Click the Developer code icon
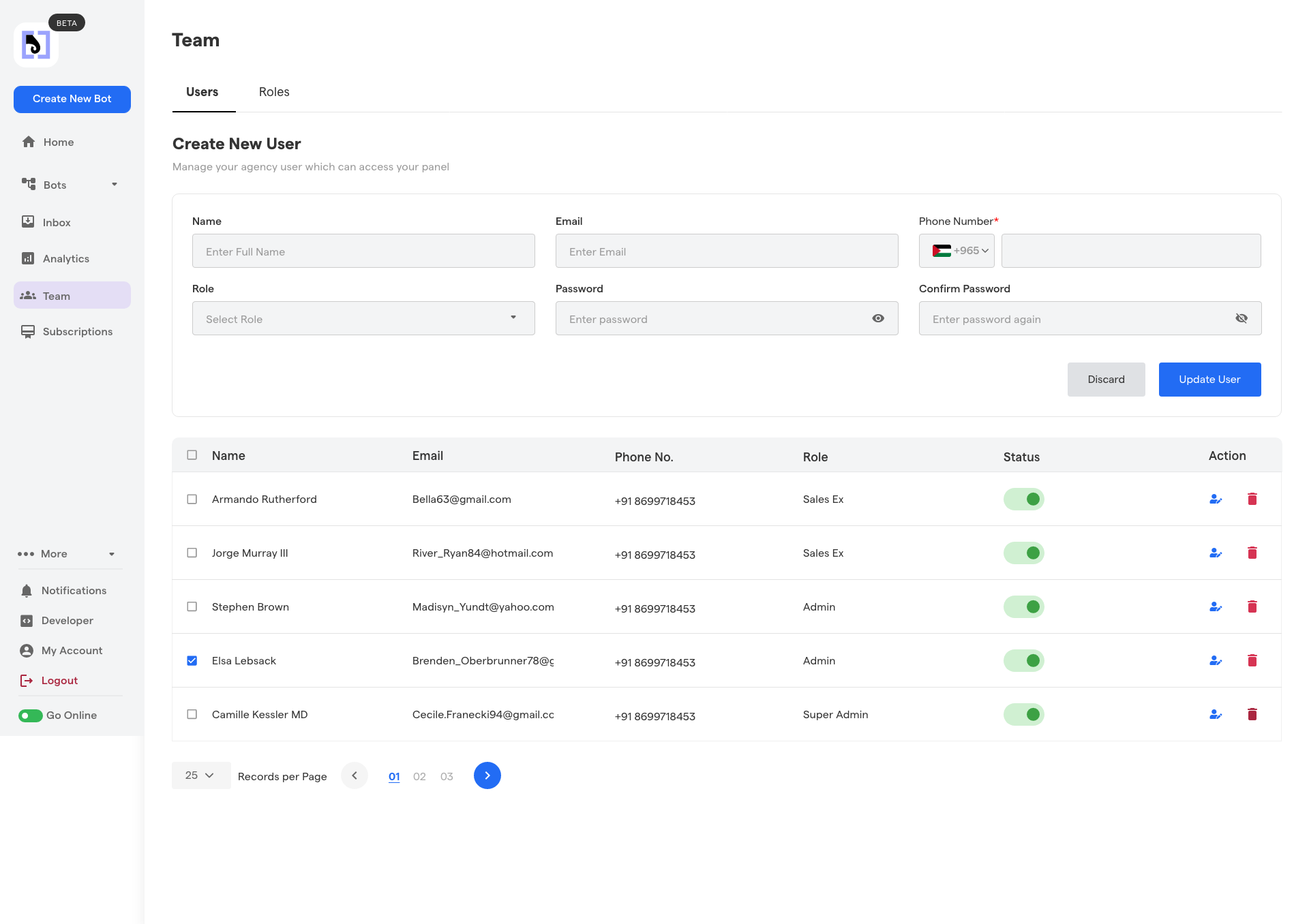 (27, 621)
